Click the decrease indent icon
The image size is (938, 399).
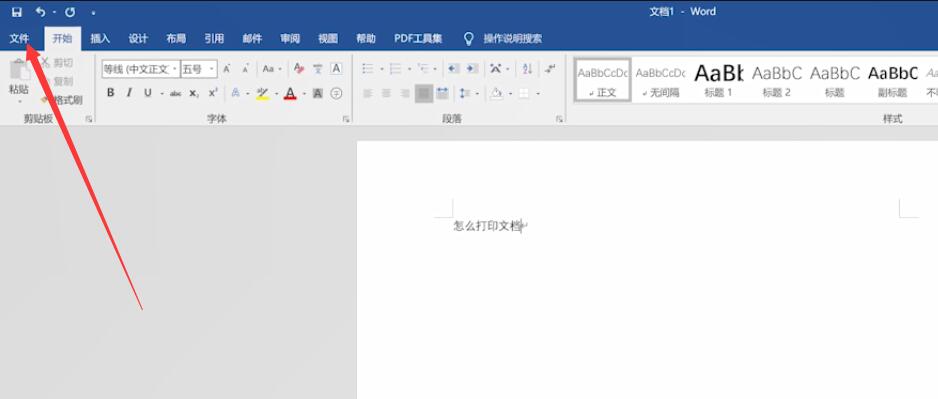click(453, 69)
